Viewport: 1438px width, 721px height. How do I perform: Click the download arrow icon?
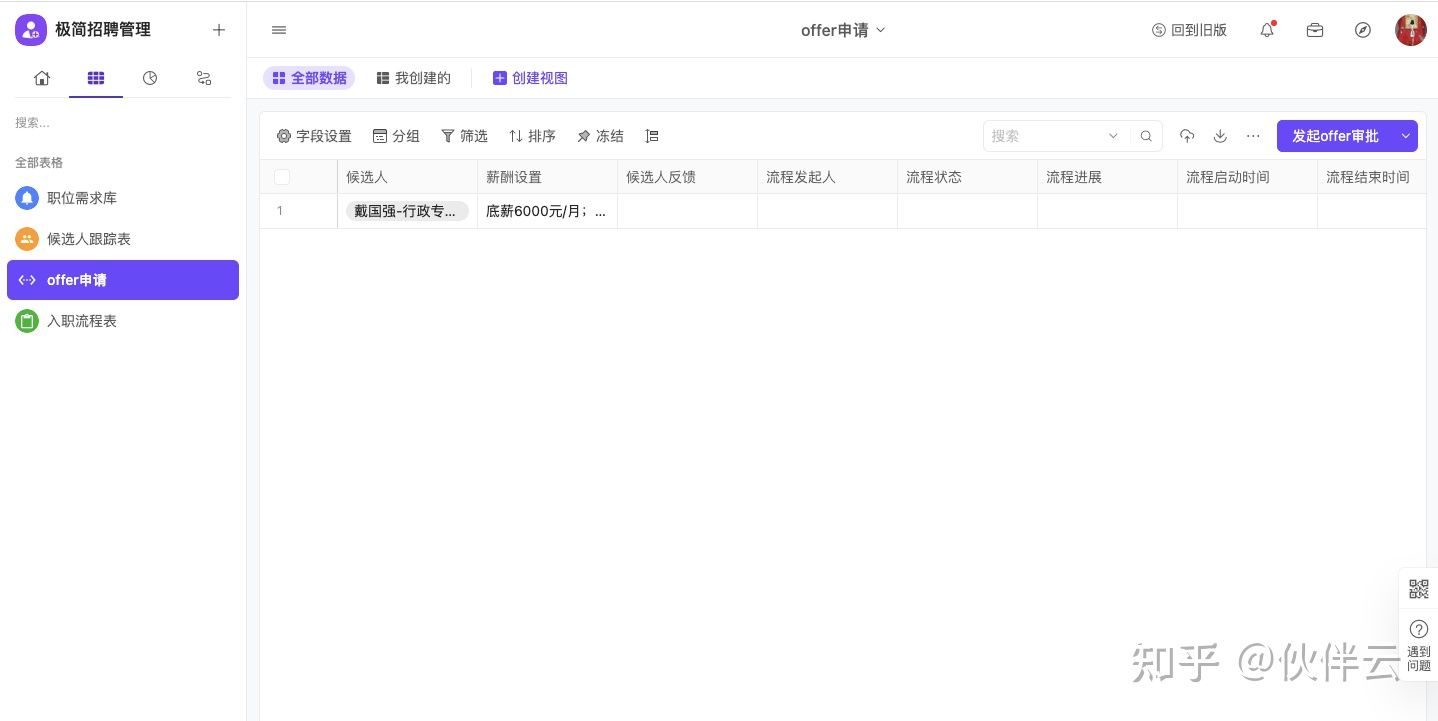1220,136
